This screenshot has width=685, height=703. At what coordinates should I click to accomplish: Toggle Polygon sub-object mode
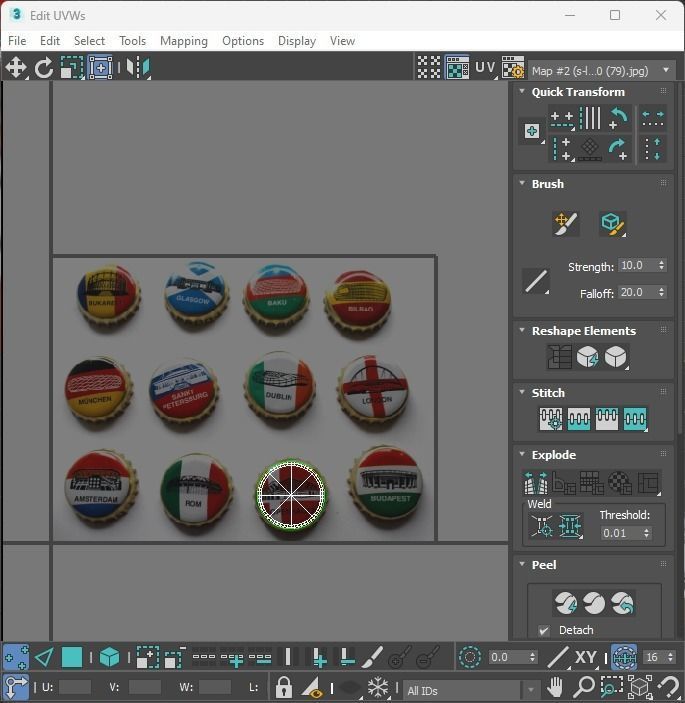[x=72, y=657]
